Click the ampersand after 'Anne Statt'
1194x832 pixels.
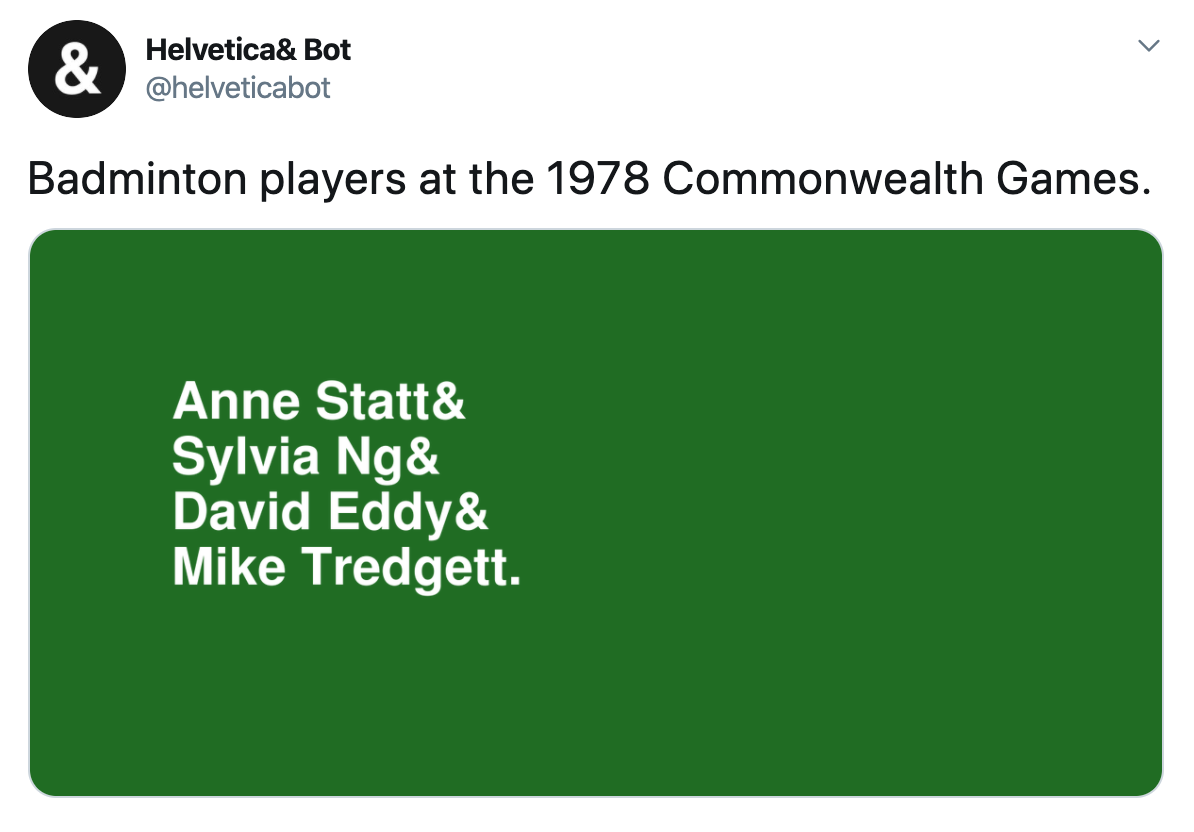click(449, 401)
